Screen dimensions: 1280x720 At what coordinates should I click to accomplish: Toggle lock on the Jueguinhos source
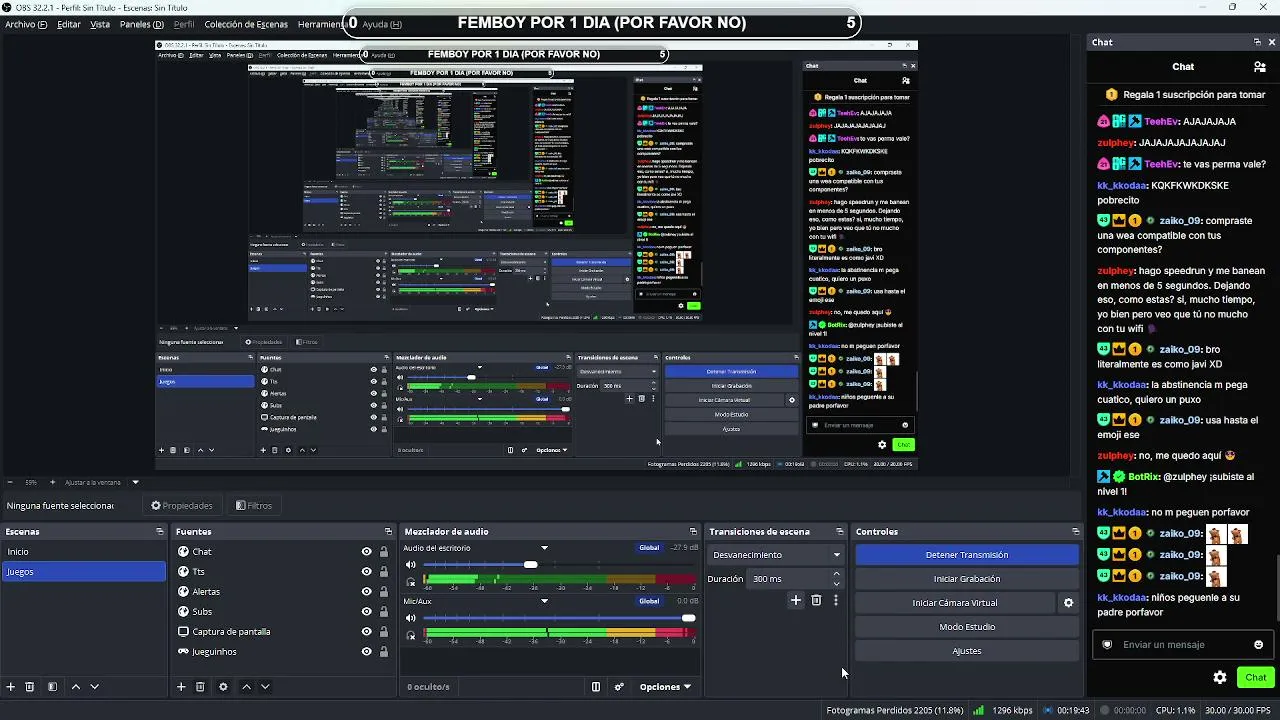pyautogui.click(x=383, y=652)
